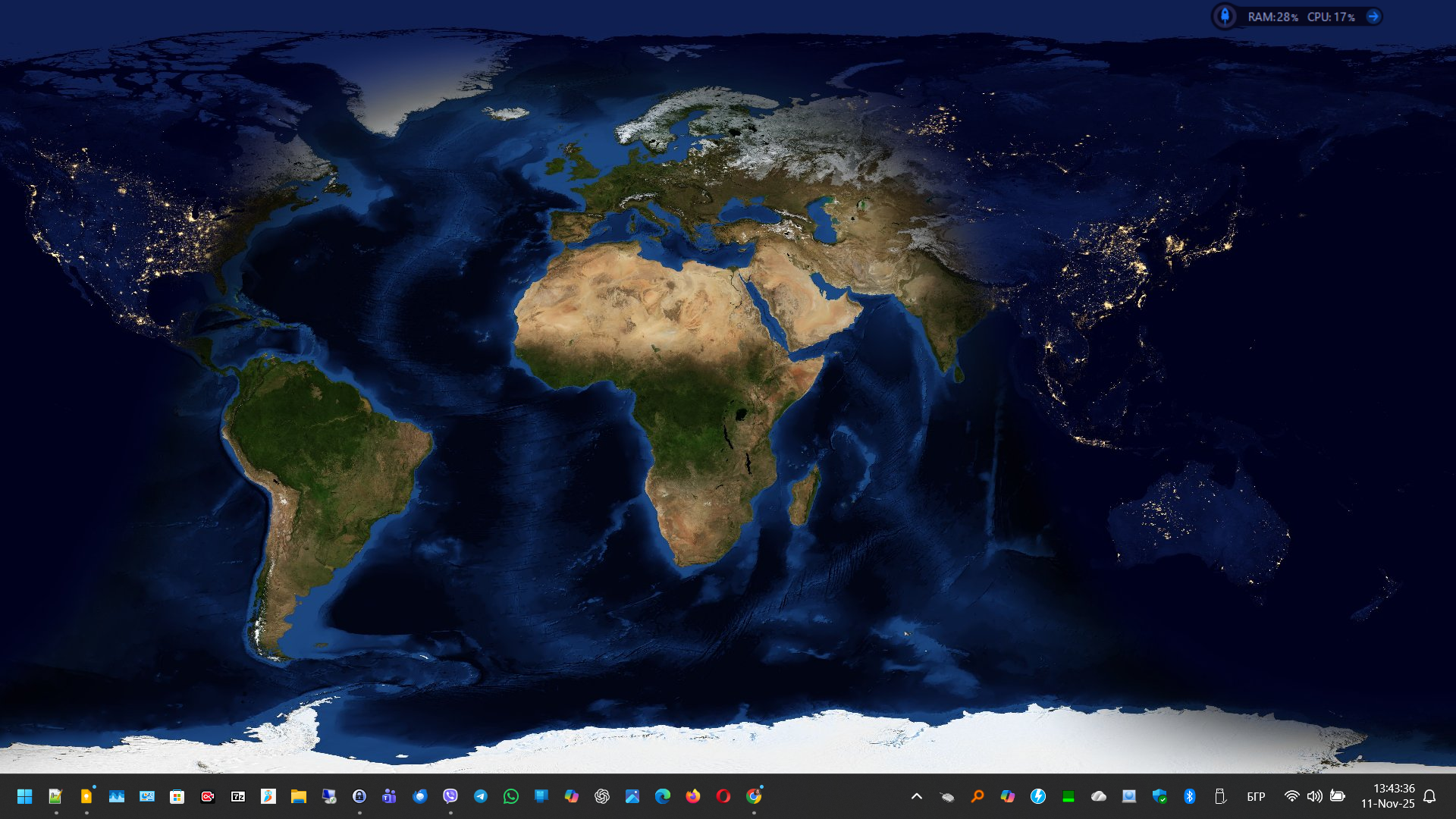Screen dimensions: 1456x819
Task: Open the notification bell
Action: 1429,796
